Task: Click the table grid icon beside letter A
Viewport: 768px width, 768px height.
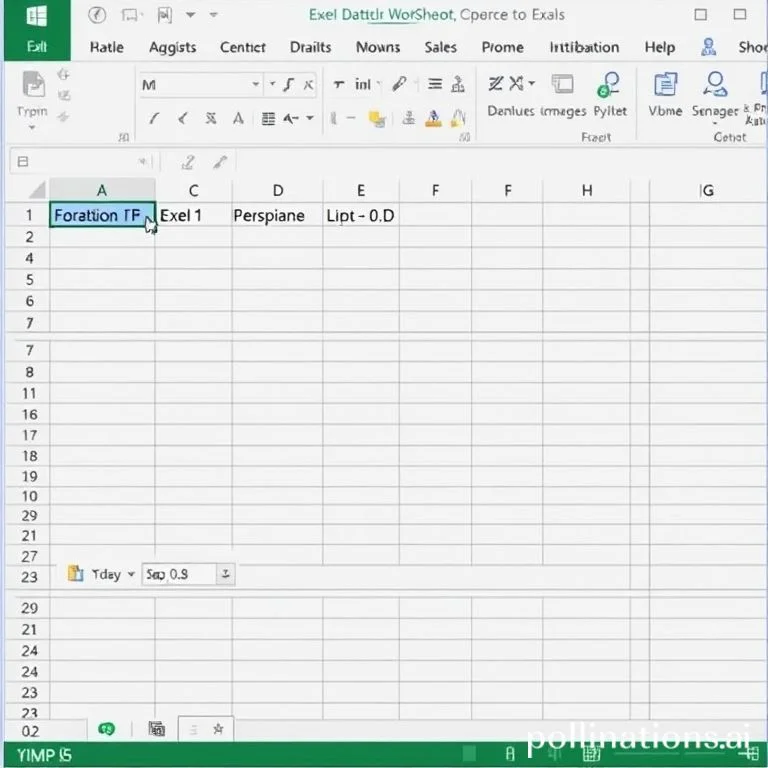Action: tap(268, 119)
